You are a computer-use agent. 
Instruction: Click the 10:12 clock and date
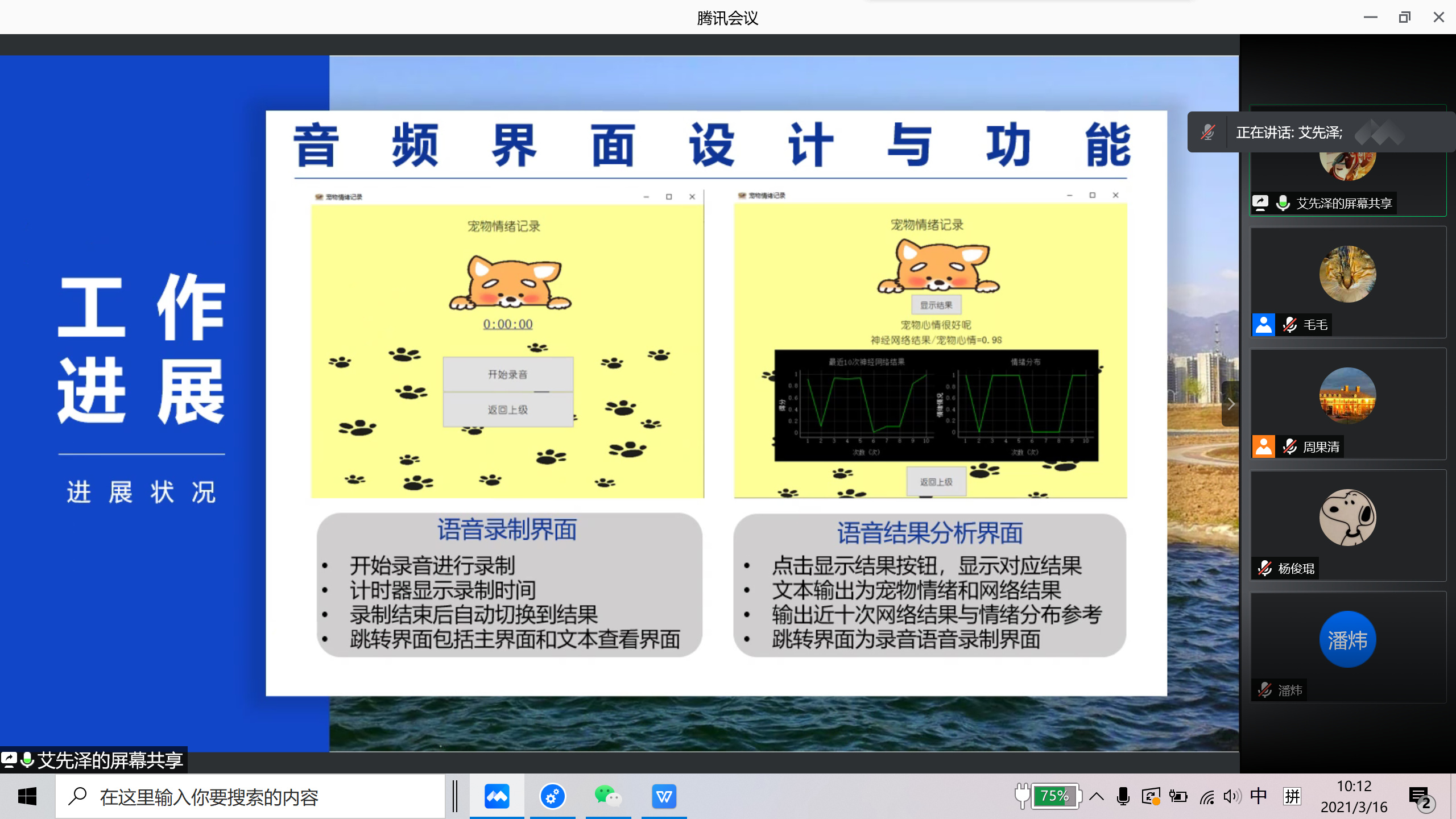[1354, 796]
